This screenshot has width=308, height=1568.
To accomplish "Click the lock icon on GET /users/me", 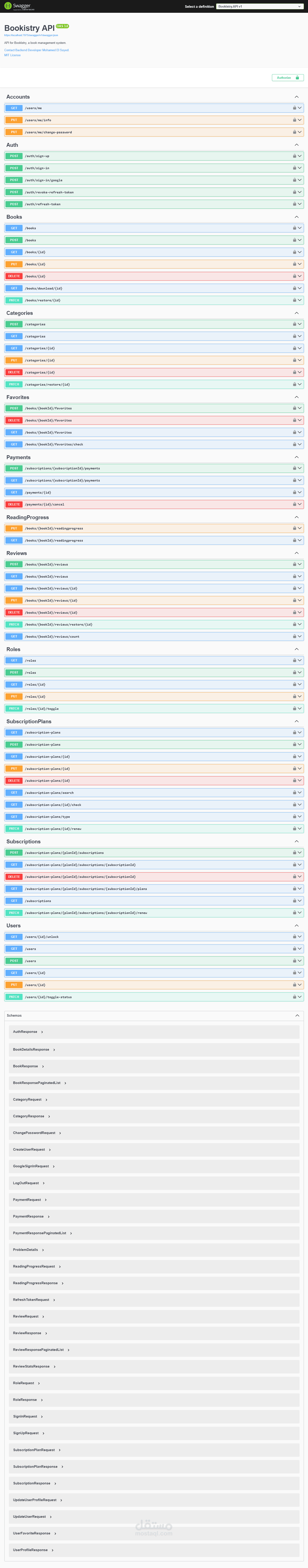I will click(294, 108).
